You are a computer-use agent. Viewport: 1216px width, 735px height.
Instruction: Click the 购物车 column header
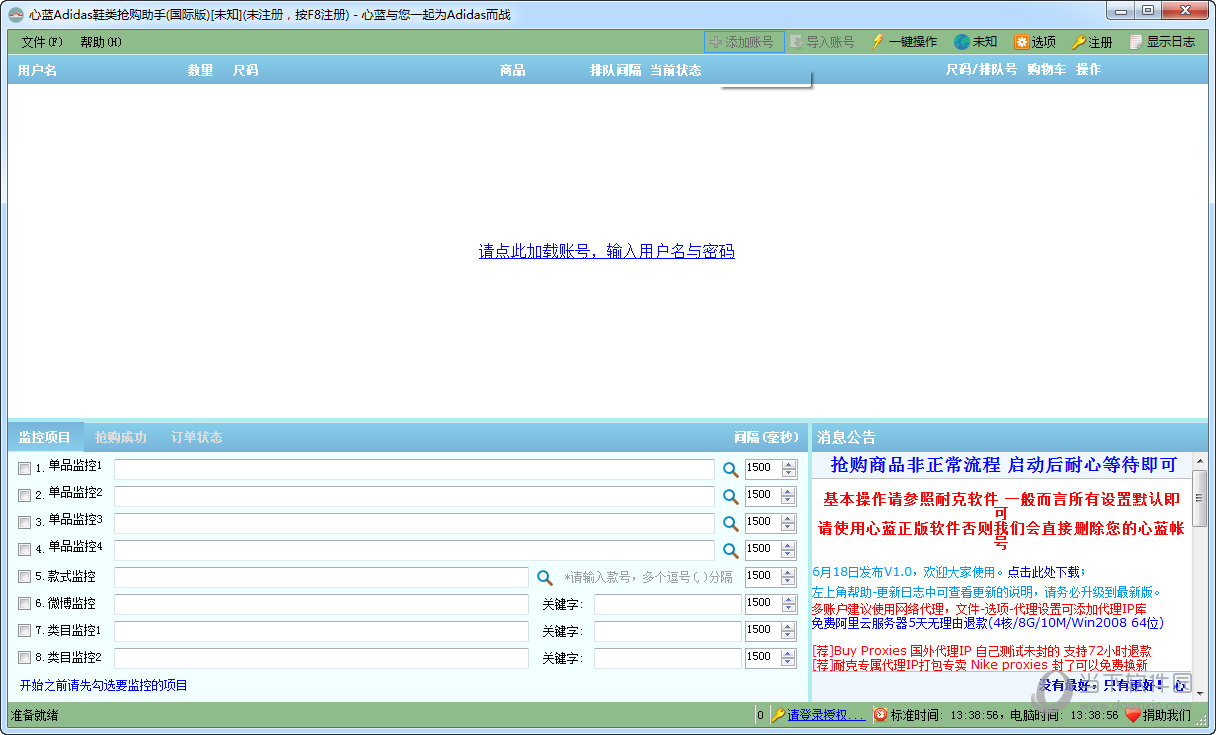(x=1046, y=70)
